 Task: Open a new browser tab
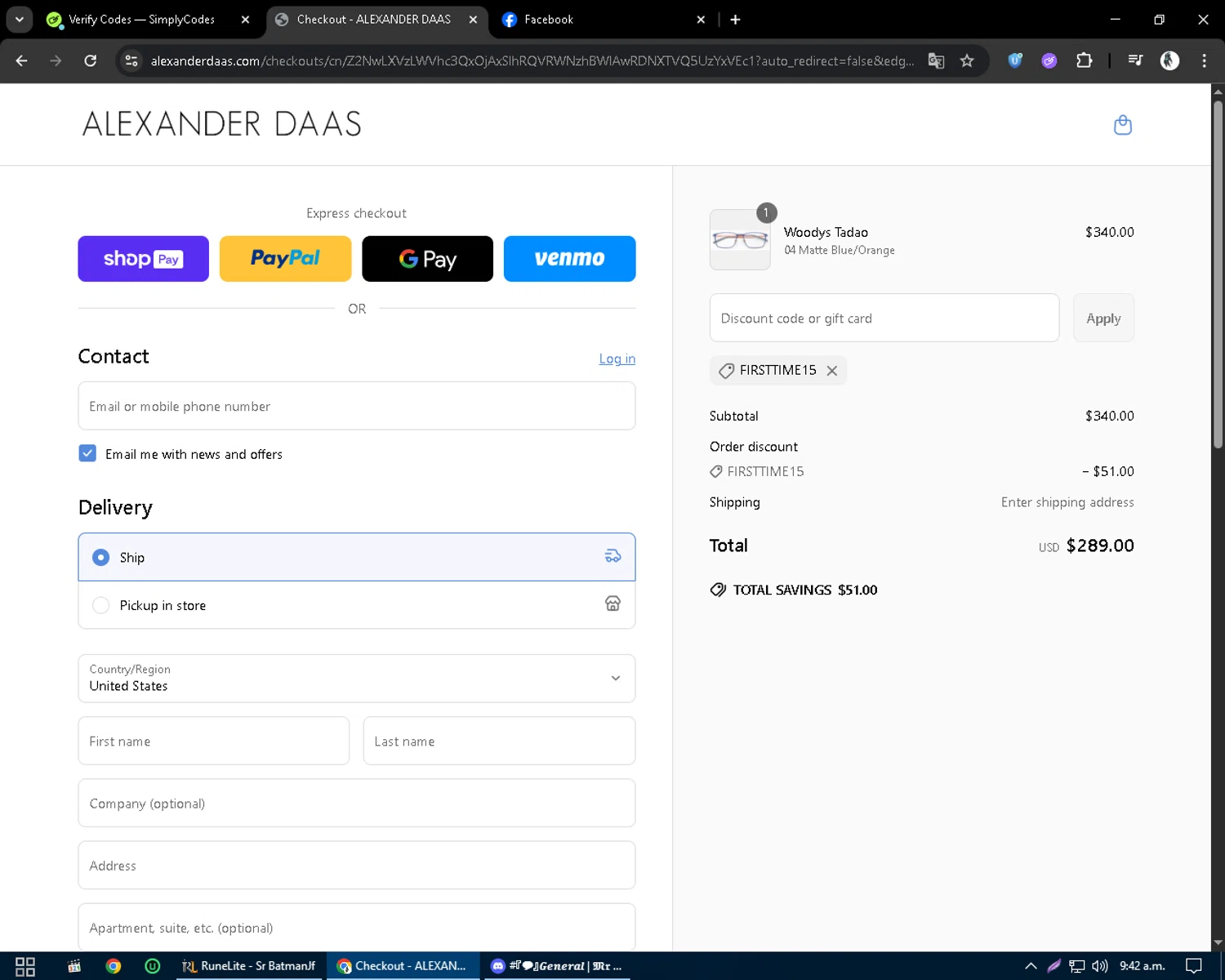(x=735, y=20)
